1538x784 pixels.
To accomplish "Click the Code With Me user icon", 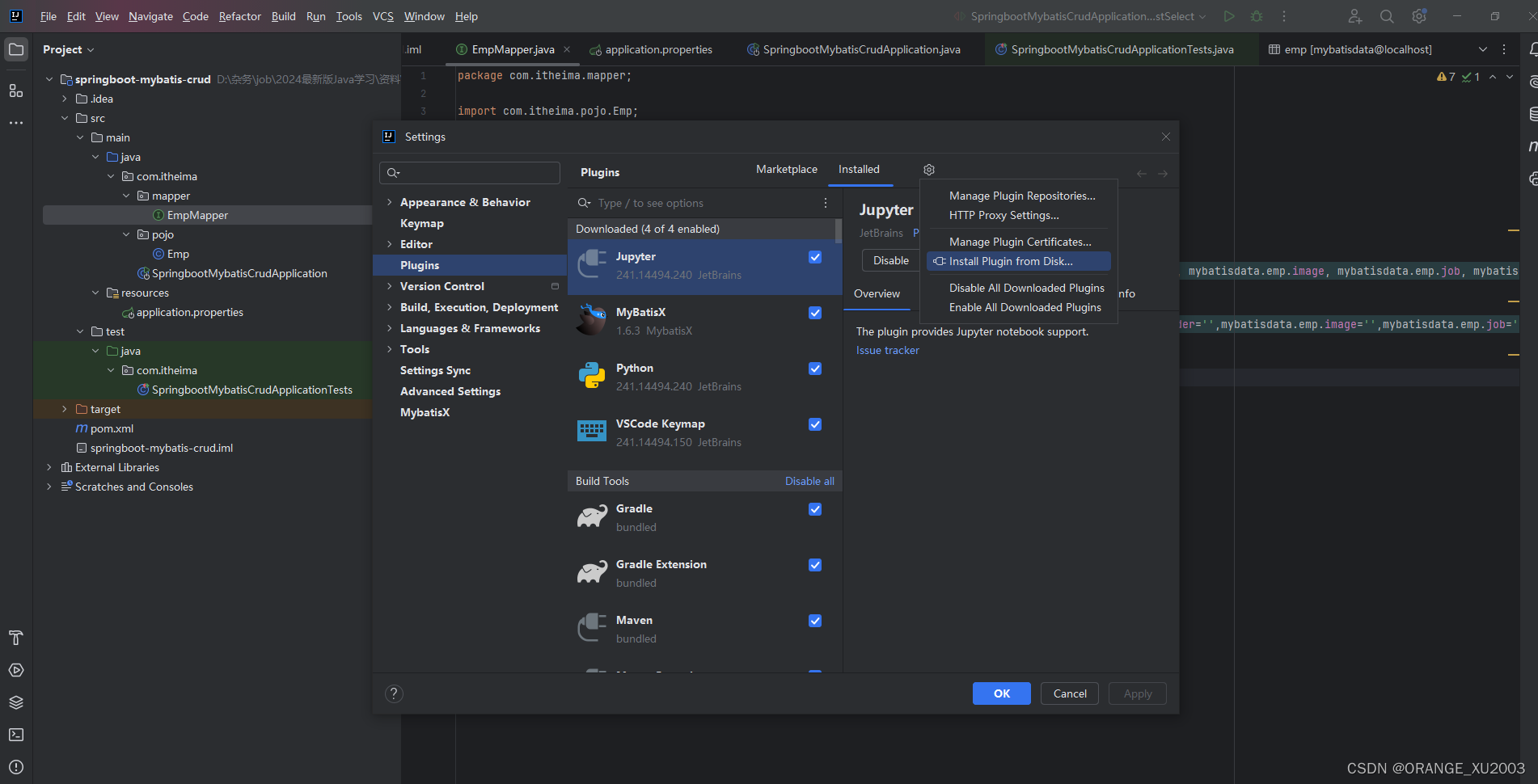I will tap(1355, 16).
